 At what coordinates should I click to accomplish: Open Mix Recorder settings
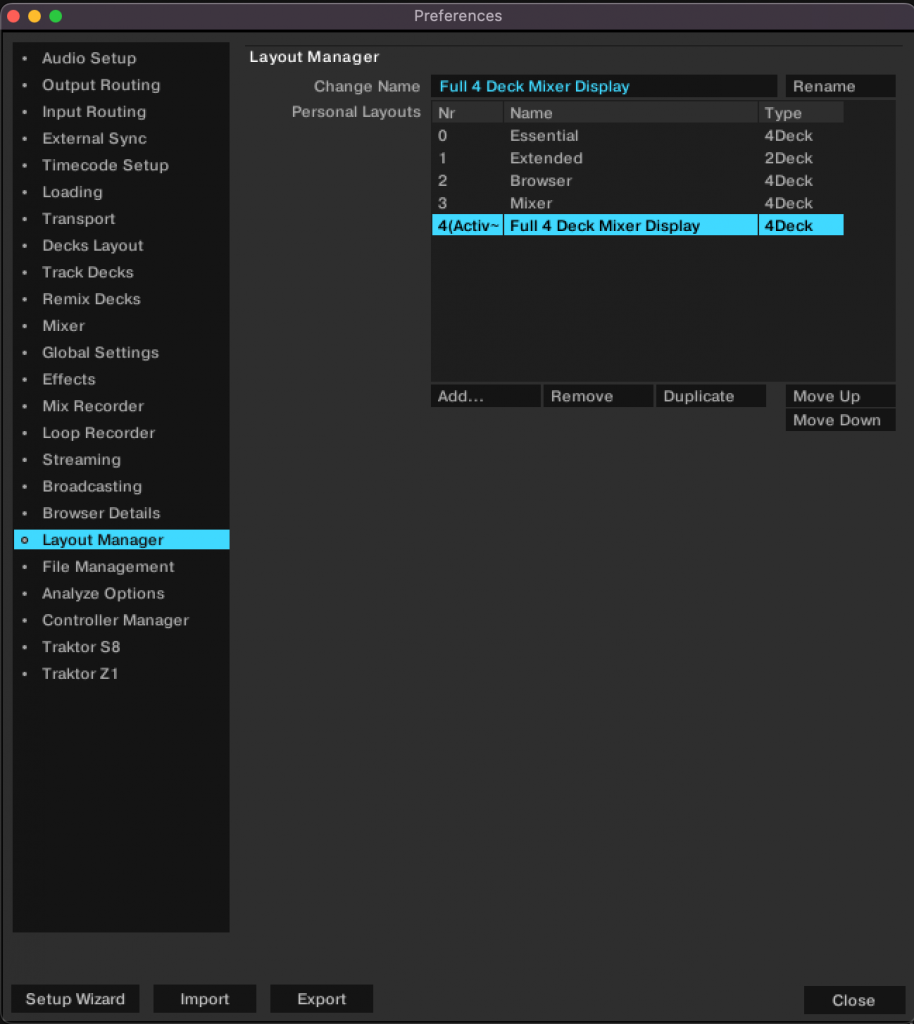pos(121,406)
